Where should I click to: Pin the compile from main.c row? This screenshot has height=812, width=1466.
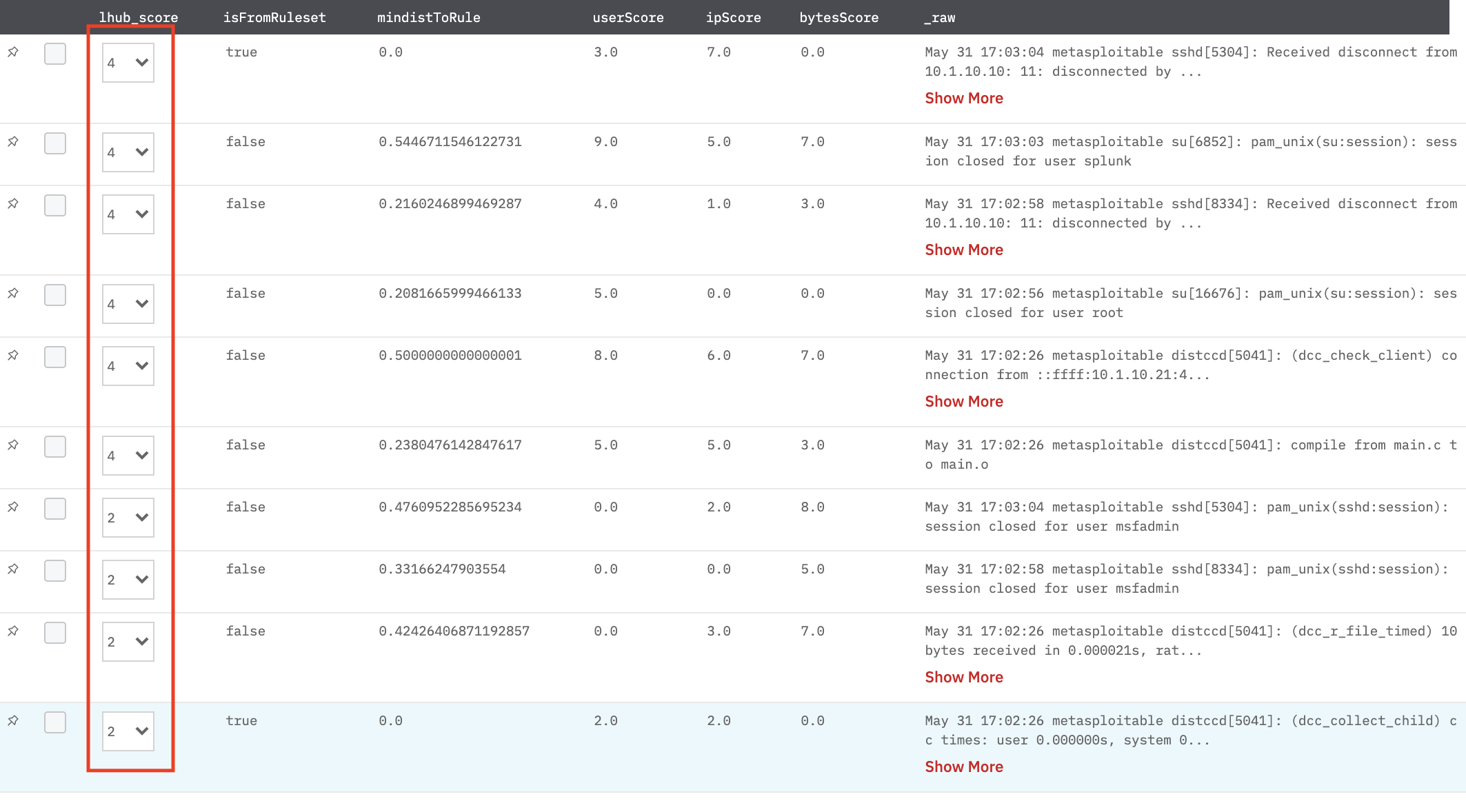(x=13, y=445)
